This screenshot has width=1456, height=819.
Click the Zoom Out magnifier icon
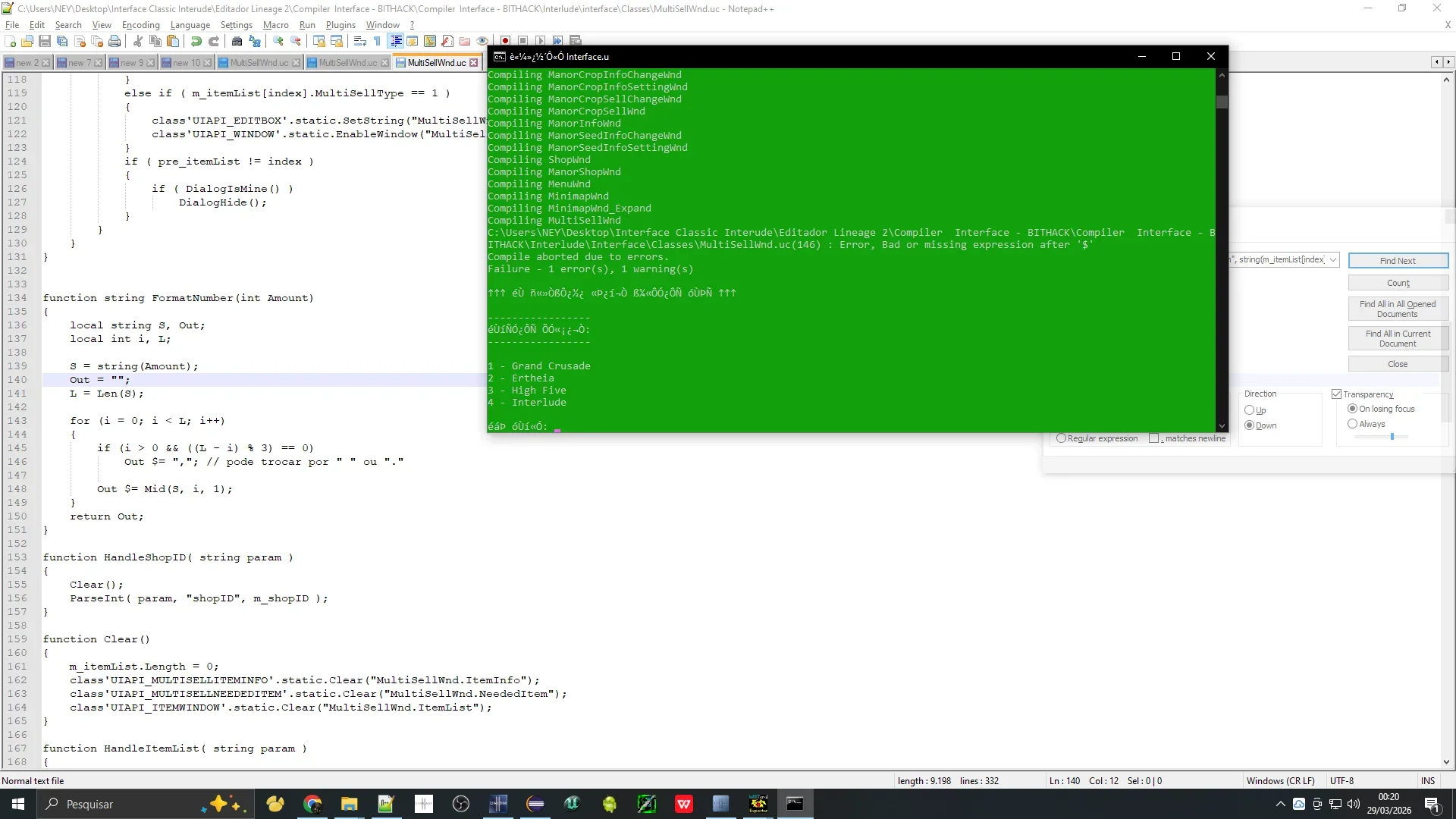296,41
